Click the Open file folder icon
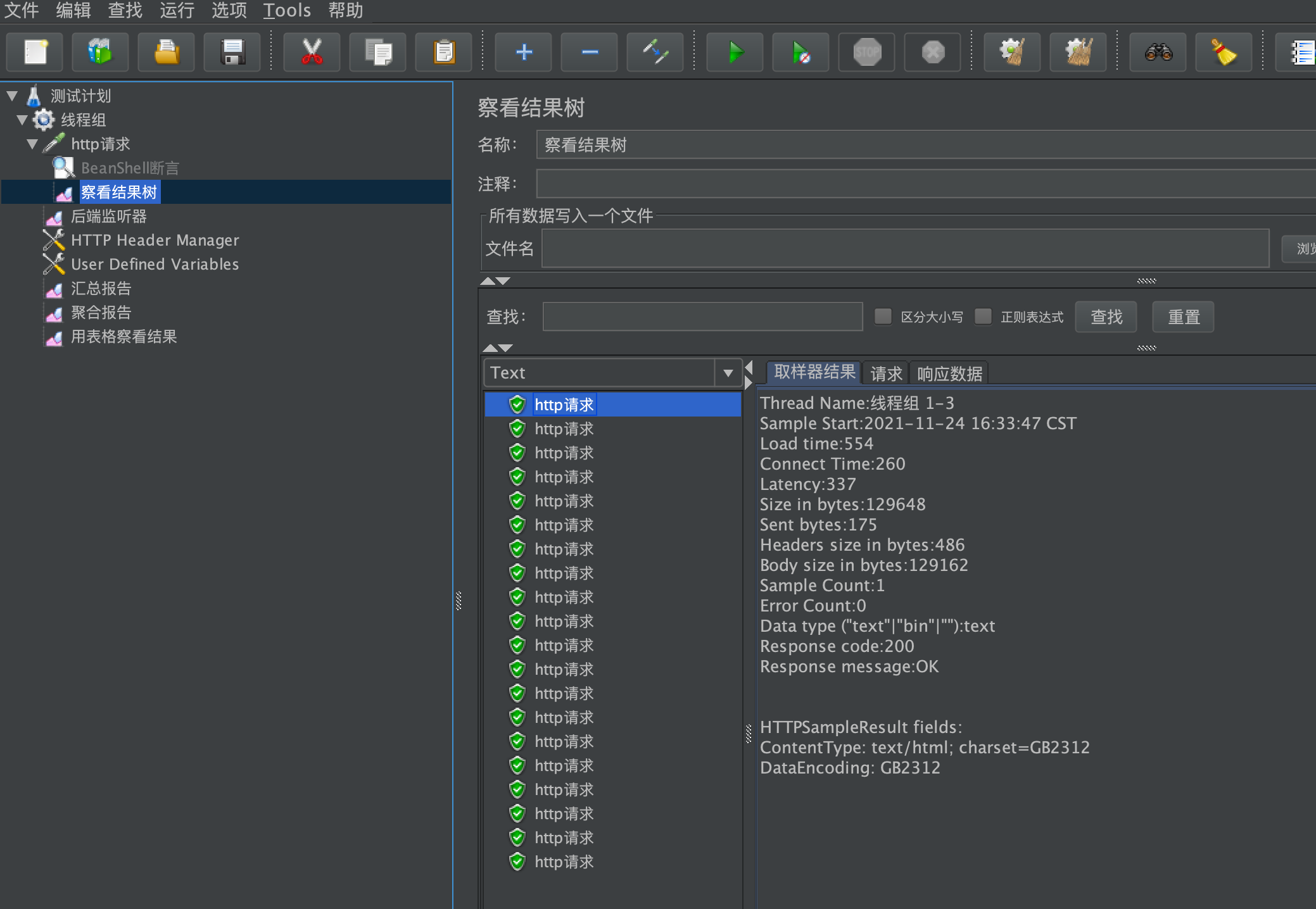Screen dimensions: 1316x909 (167, 52)
